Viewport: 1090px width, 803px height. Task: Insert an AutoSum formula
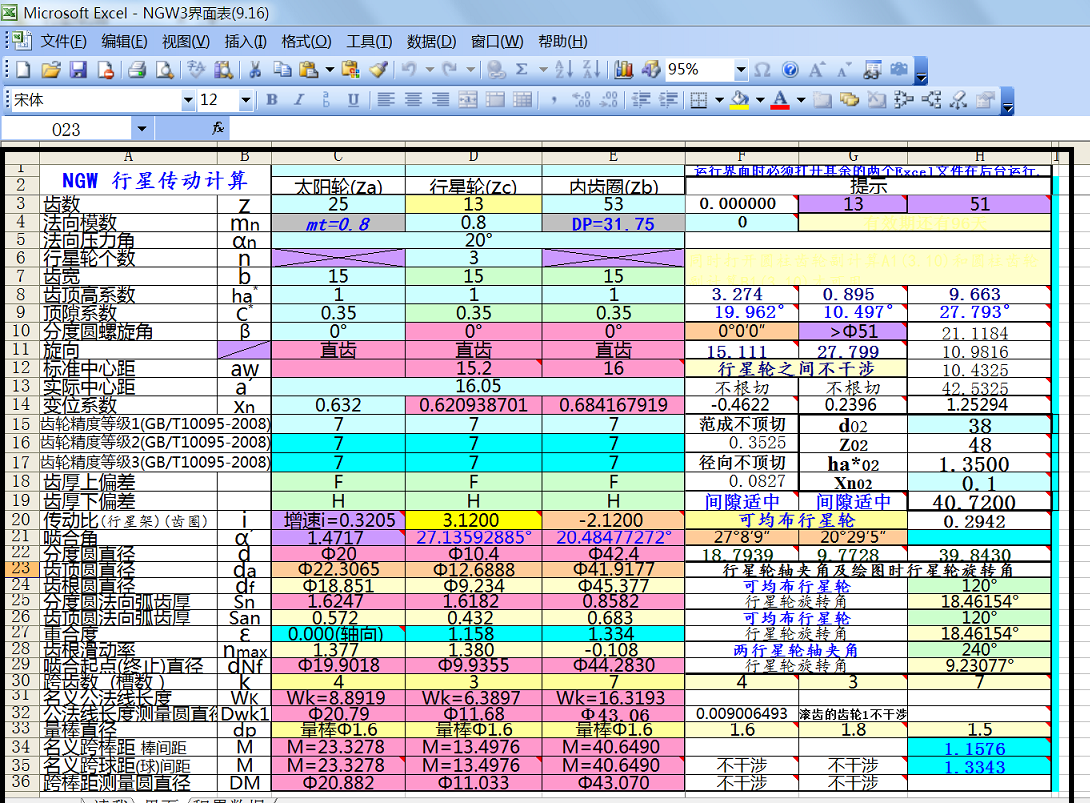click(521, 70)
